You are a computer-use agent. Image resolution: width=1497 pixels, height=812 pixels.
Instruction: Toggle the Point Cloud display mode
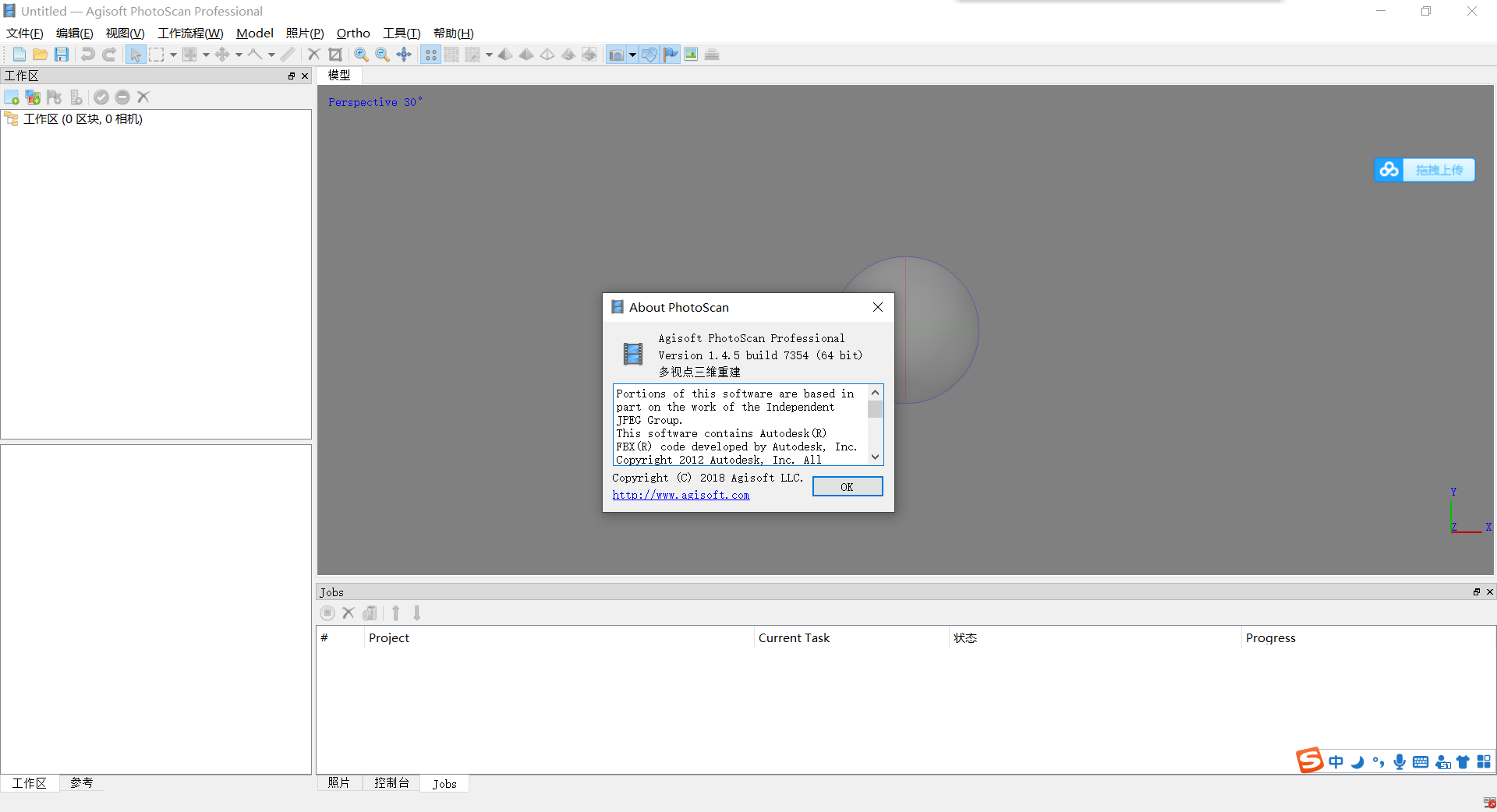pos(430,55)
